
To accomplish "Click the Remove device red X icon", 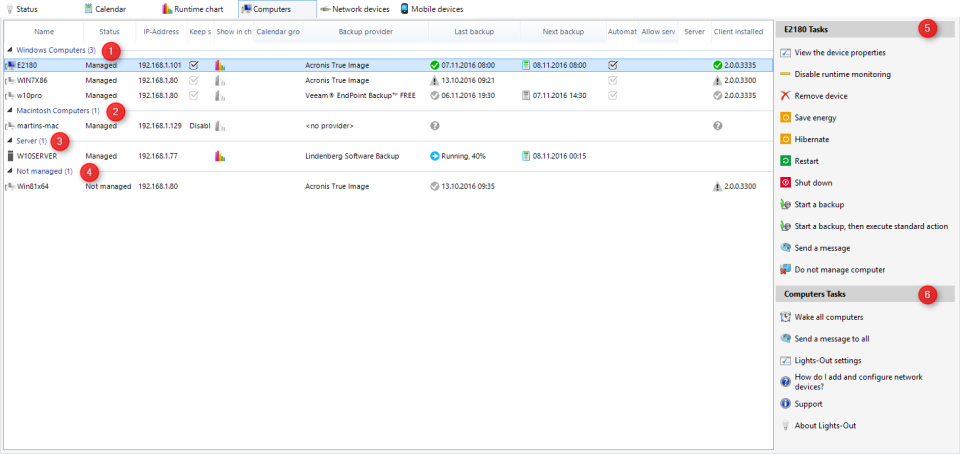I will click(x=785, y=96).
